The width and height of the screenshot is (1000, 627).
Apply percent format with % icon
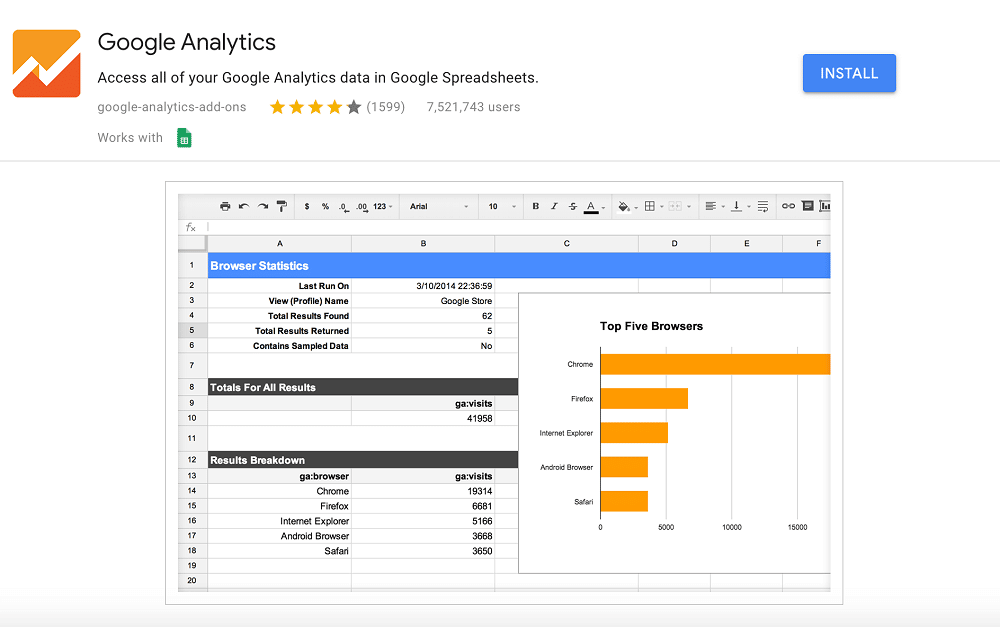(325, 206)
